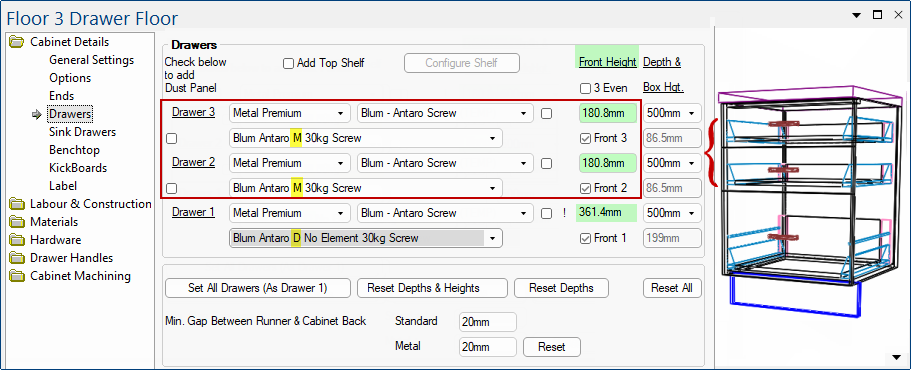This screenshot has height=370, width=911.
Task: Click the Drawer Handles folder icon
Action: tap(17, 258)
